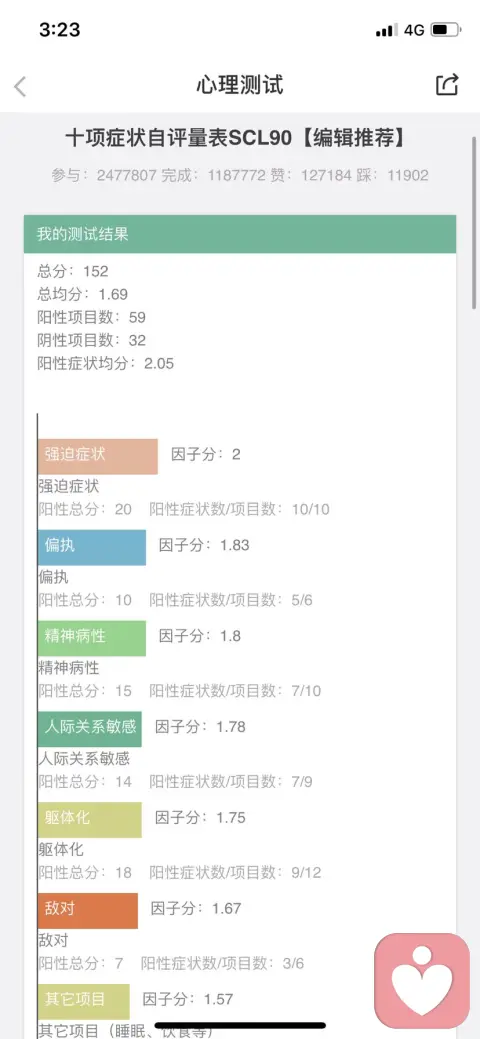This screenshot has width=480, height=1039.
Task: Tap the cellular signal bars icon
Action: 386,30
